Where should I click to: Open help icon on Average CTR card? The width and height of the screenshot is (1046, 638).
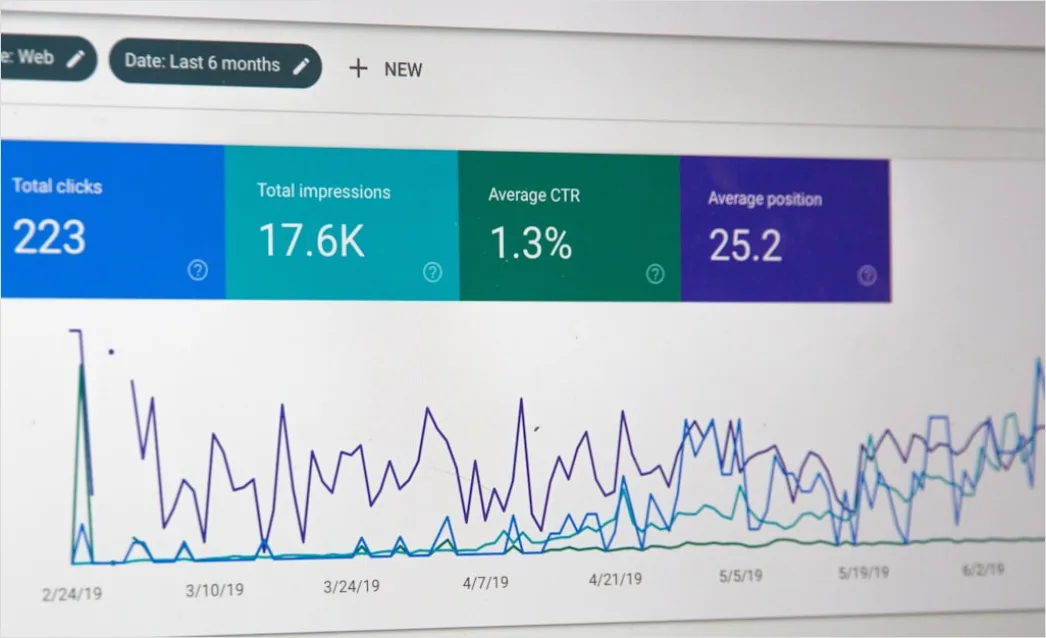coord(655,274)
